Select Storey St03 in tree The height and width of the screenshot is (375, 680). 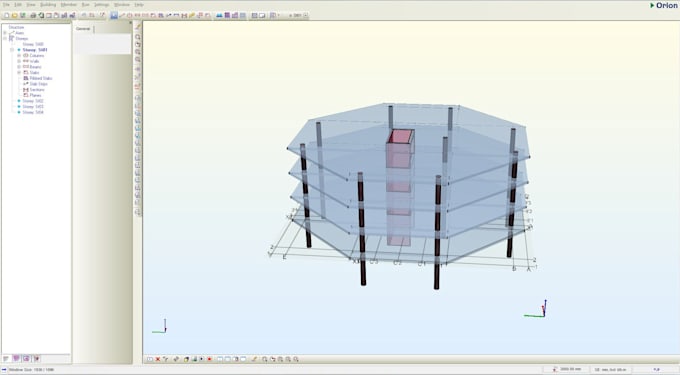click(x=33, y=106)
